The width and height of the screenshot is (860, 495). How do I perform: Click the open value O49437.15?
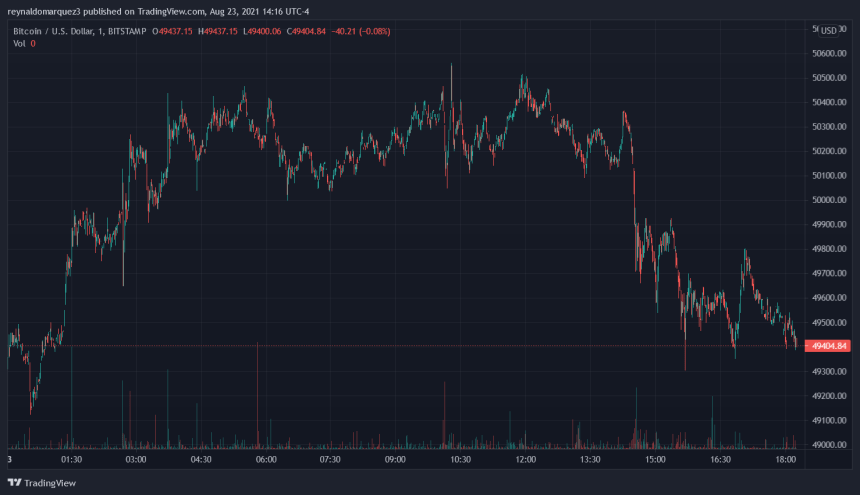(x=172, y=31)
